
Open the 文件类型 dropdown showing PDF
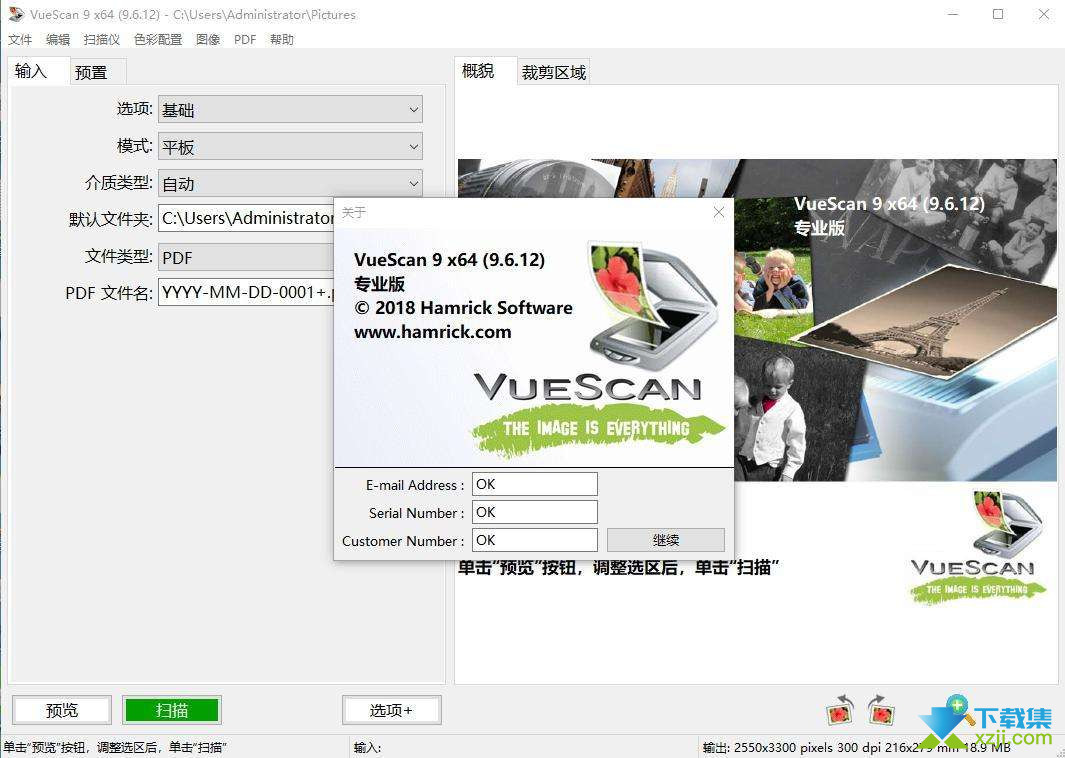coord(246,257)
